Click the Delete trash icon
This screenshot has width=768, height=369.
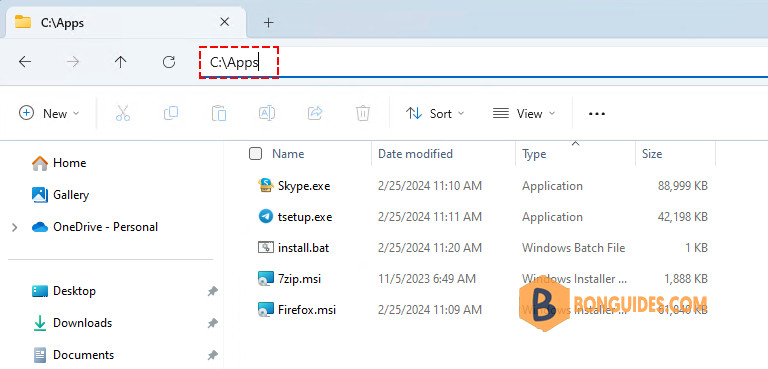pyautogui.click(x=362, y=114)
